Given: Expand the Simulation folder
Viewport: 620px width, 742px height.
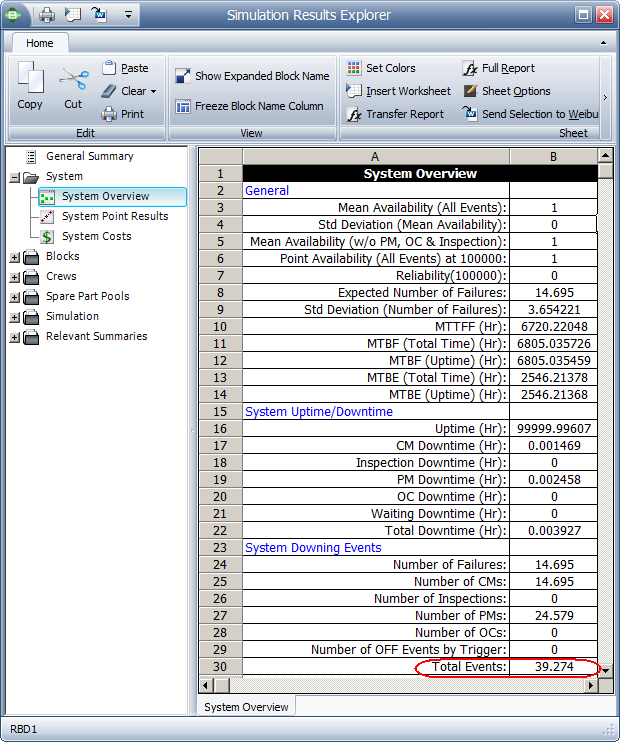Looking at the screenshot, I should coord(15,318).
